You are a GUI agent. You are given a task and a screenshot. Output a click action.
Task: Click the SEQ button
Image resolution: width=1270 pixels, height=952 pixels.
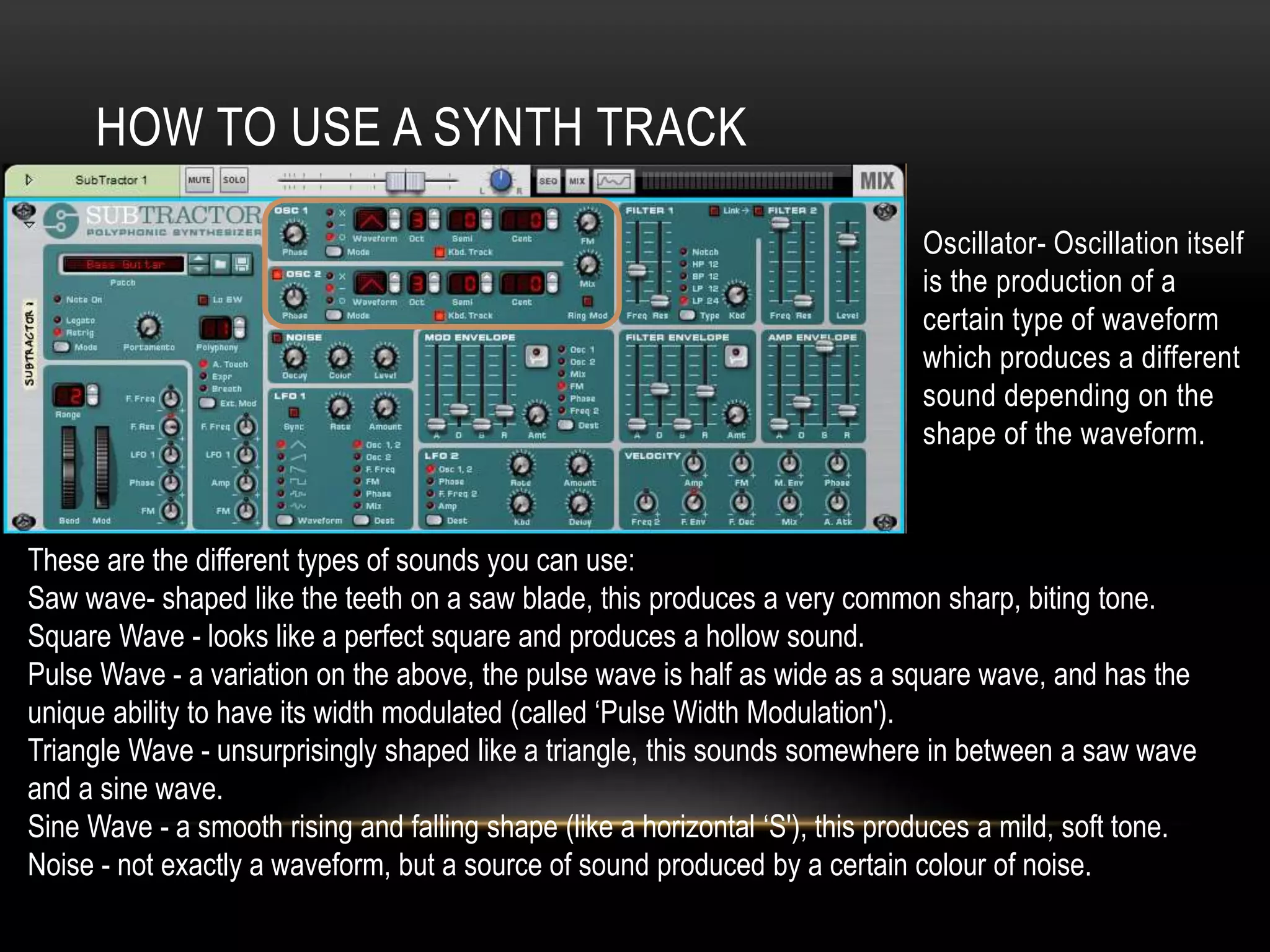pyautogui.click(x=548, y=181)
